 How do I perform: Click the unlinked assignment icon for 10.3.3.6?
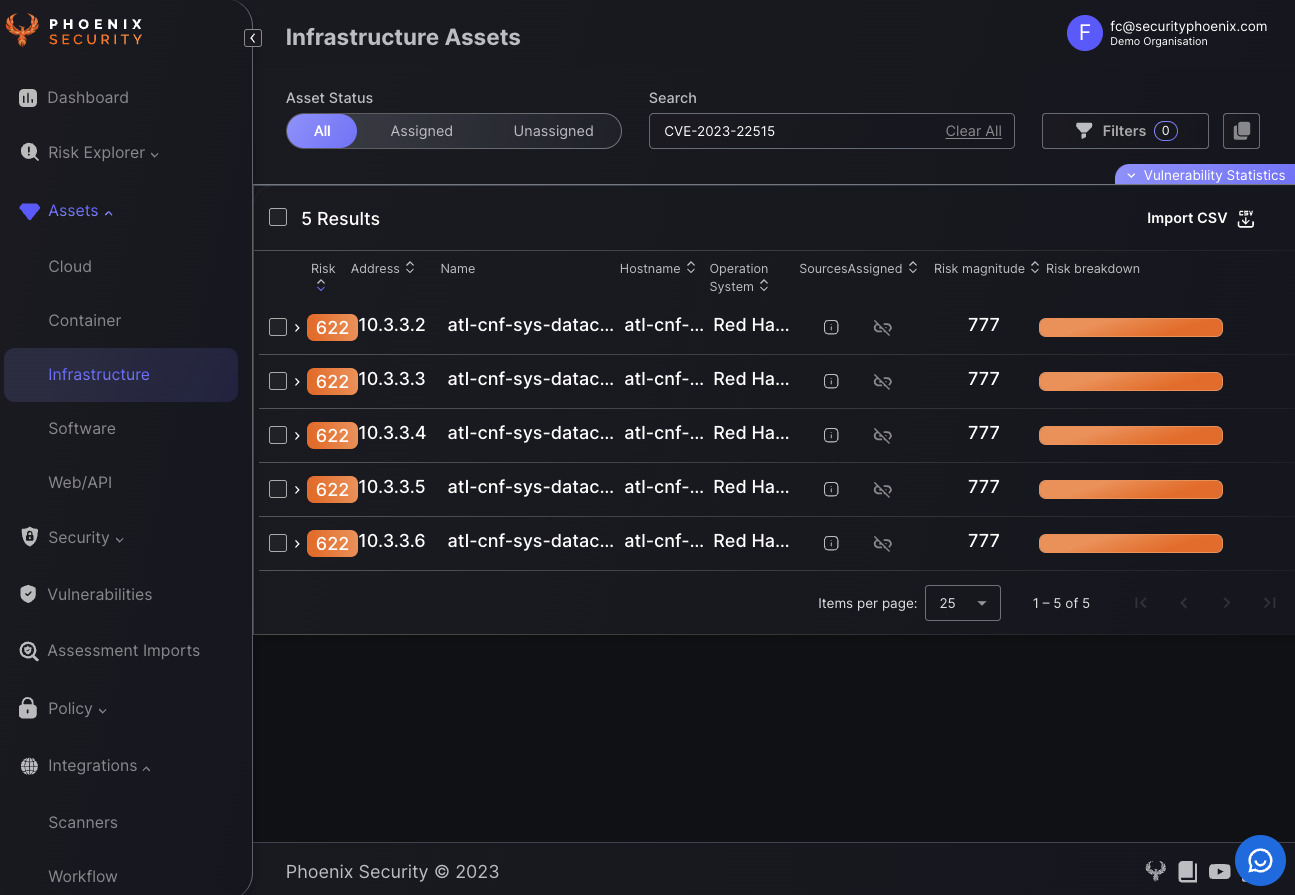(882, 543)
